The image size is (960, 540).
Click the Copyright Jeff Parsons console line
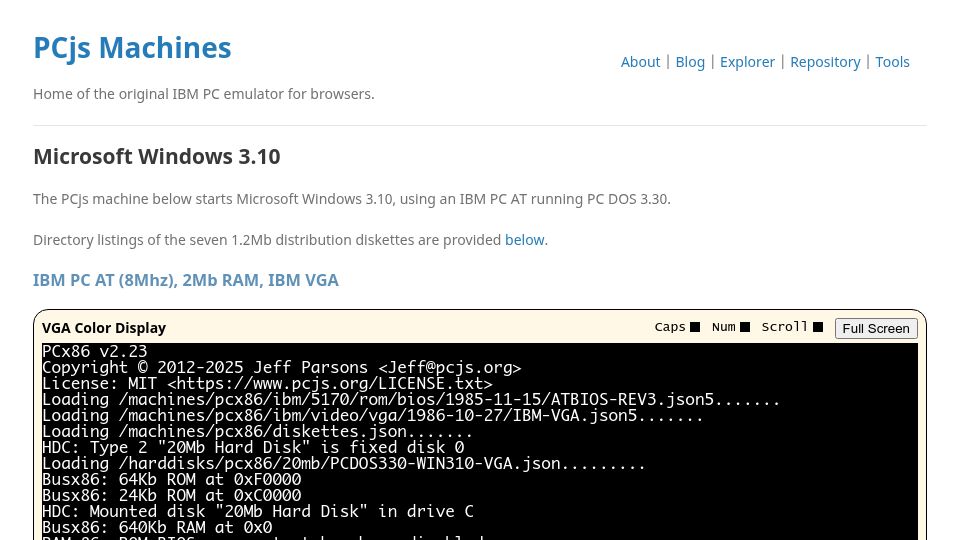(x=282, y=367)
